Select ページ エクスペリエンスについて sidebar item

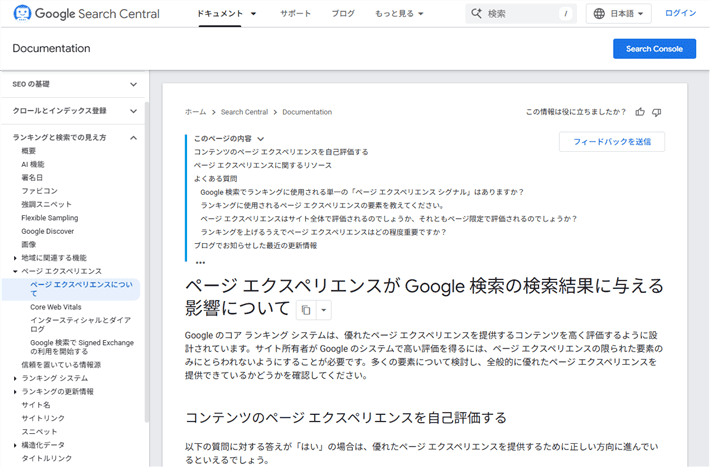[71, 289]
